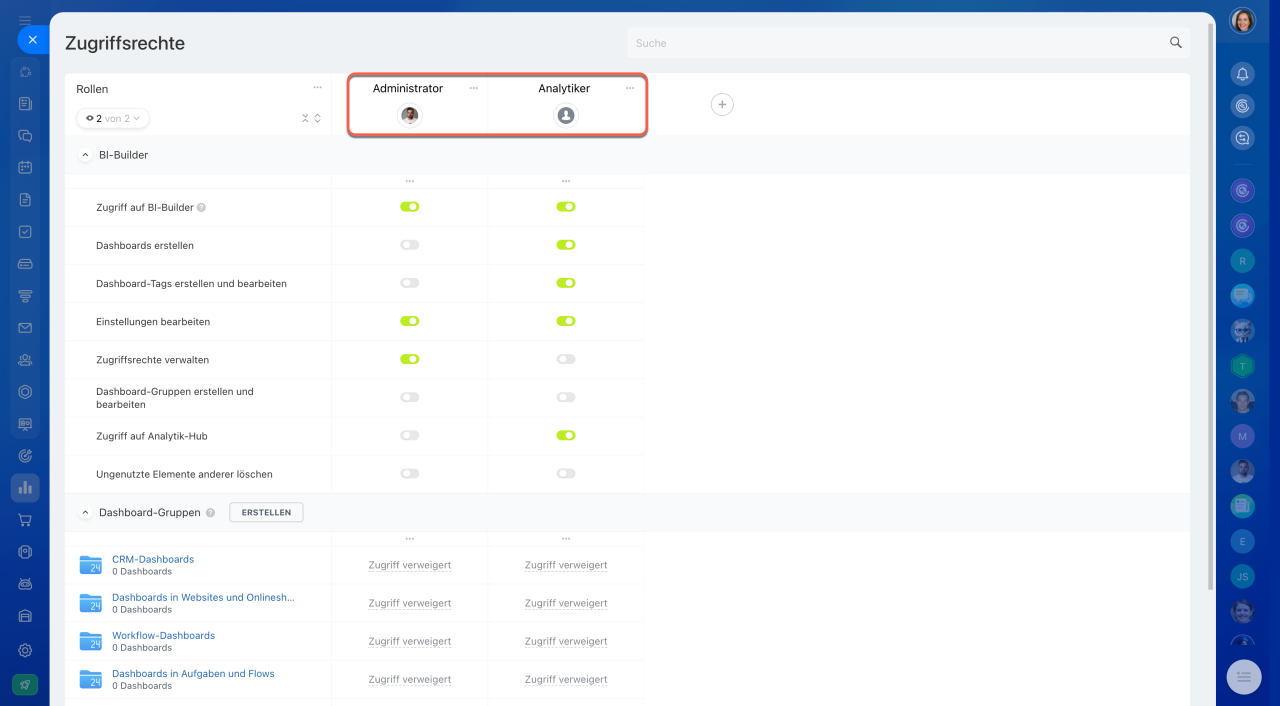This screenshot has height=706, width=1280.
Task: Disable Einstellungen bearbeiten for Analytiker
Action: click(566, 321)
